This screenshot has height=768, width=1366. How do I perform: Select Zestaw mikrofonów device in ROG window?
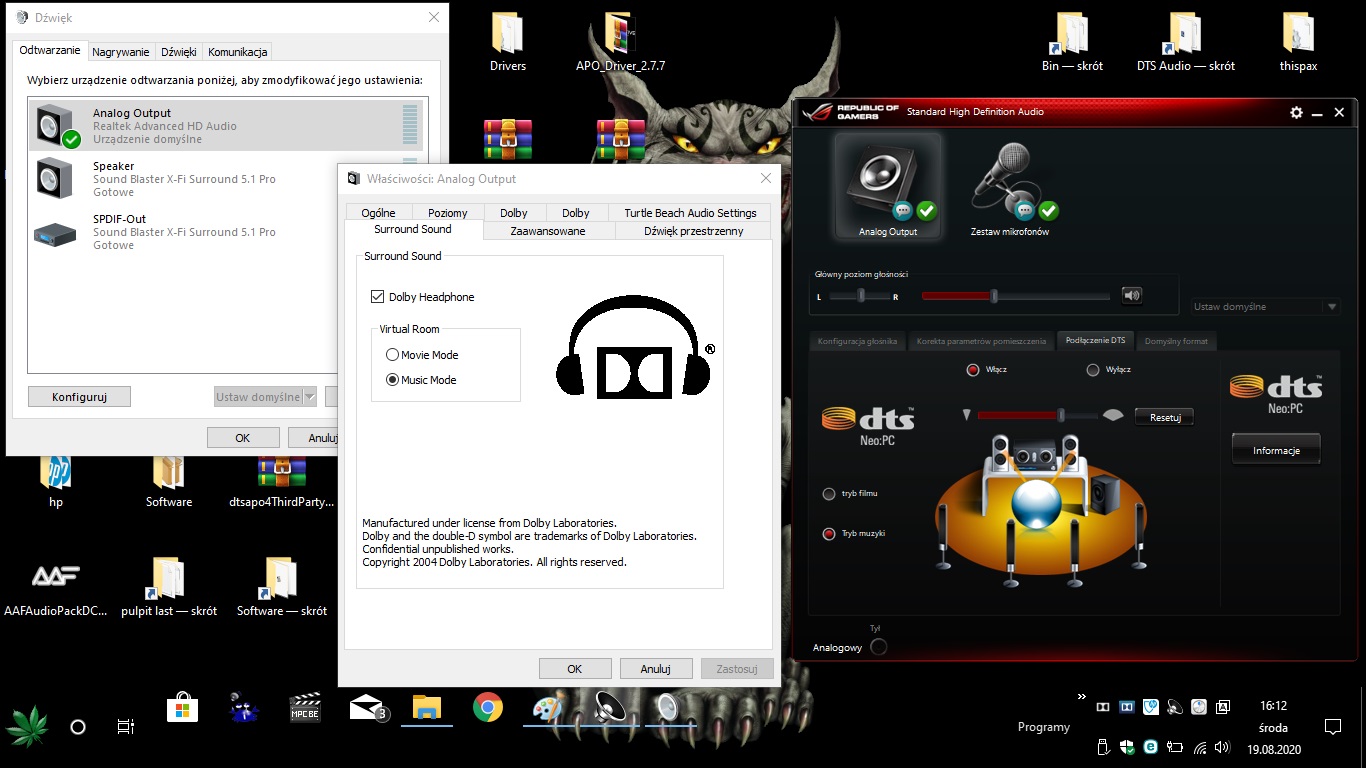pyautogui.click(x=1010, y=187)
